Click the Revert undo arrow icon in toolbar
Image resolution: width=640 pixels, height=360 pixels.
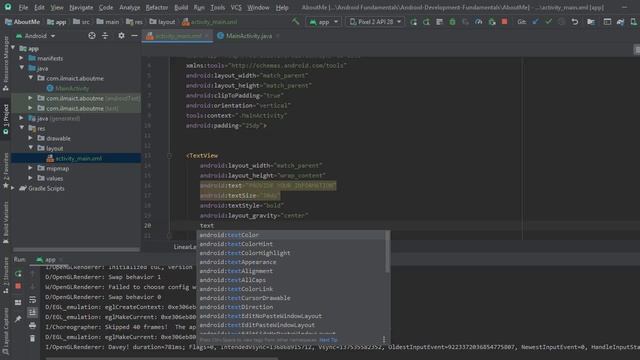tap(575, 22)
